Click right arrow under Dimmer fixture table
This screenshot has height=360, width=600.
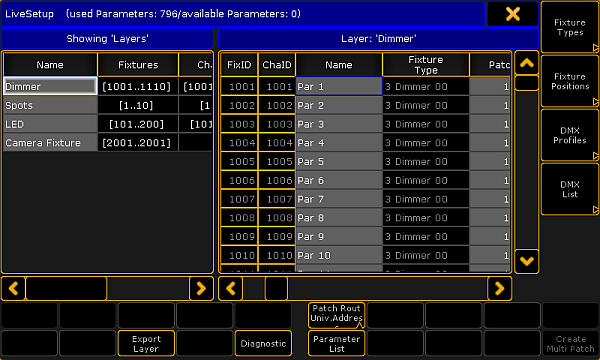pos(499,288)
